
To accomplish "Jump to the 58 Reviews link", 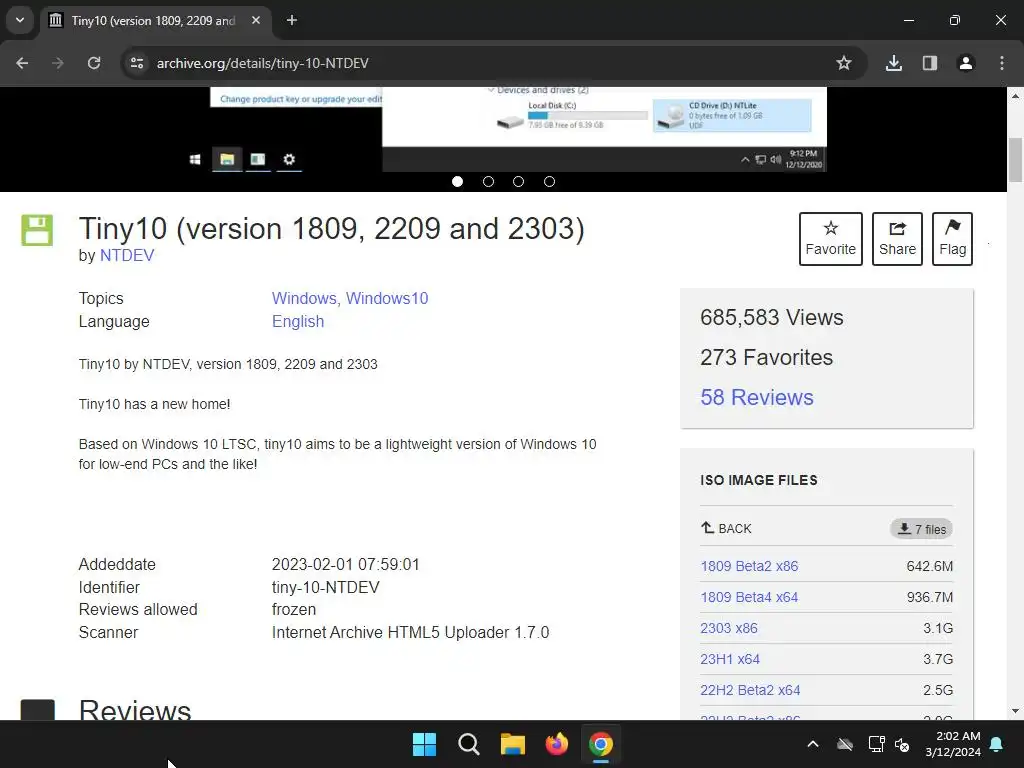I will (757, 397).
